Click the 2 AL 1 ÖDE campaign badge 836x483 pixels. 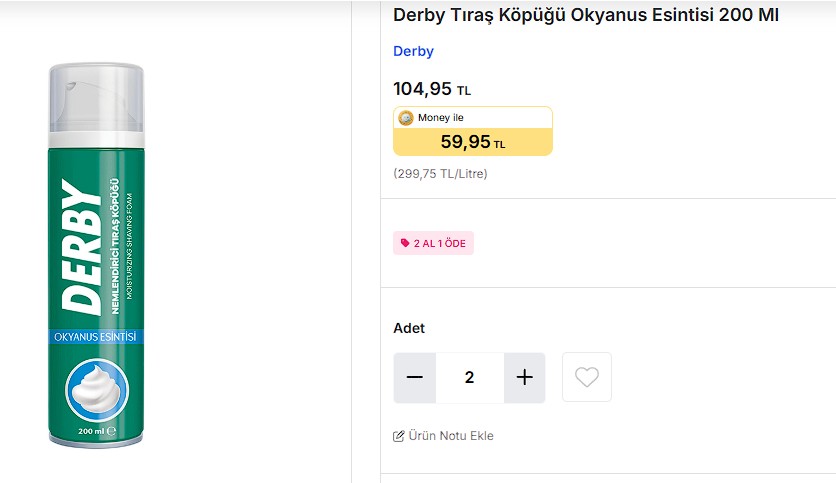point(433,243)
